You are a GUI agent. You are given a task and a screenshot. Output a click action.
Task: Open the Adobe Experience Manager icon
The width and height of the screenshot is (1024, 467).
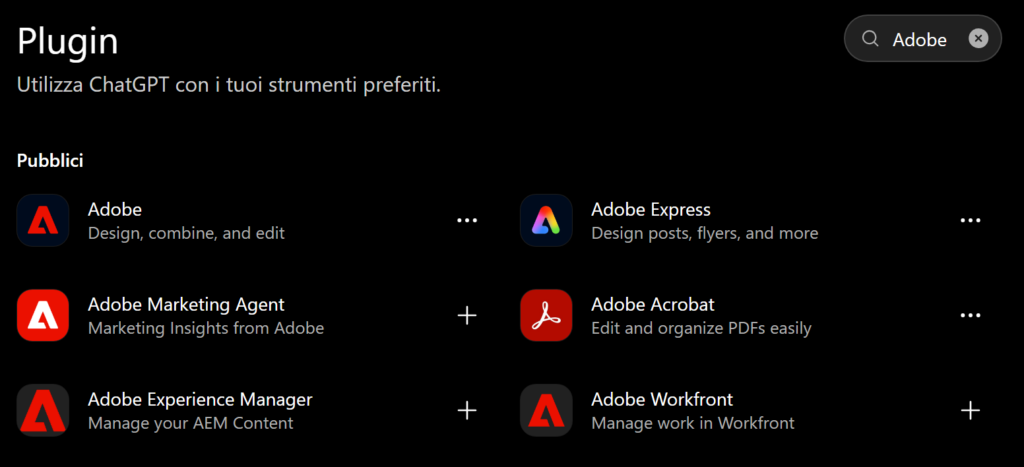[x=43, y=410]
